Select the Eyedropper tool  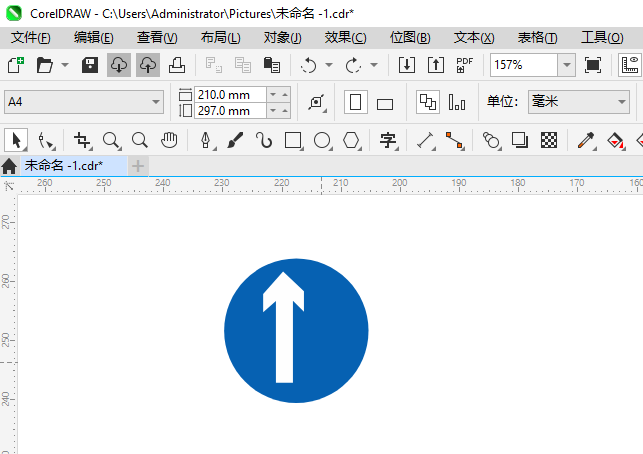[586, 141]
